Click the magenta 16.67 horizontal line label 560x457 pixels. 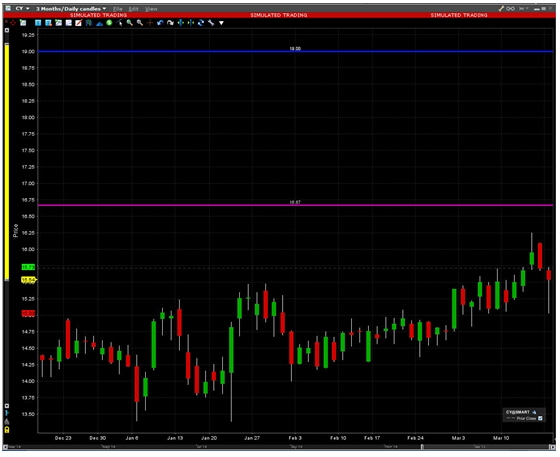pos(295,202)
